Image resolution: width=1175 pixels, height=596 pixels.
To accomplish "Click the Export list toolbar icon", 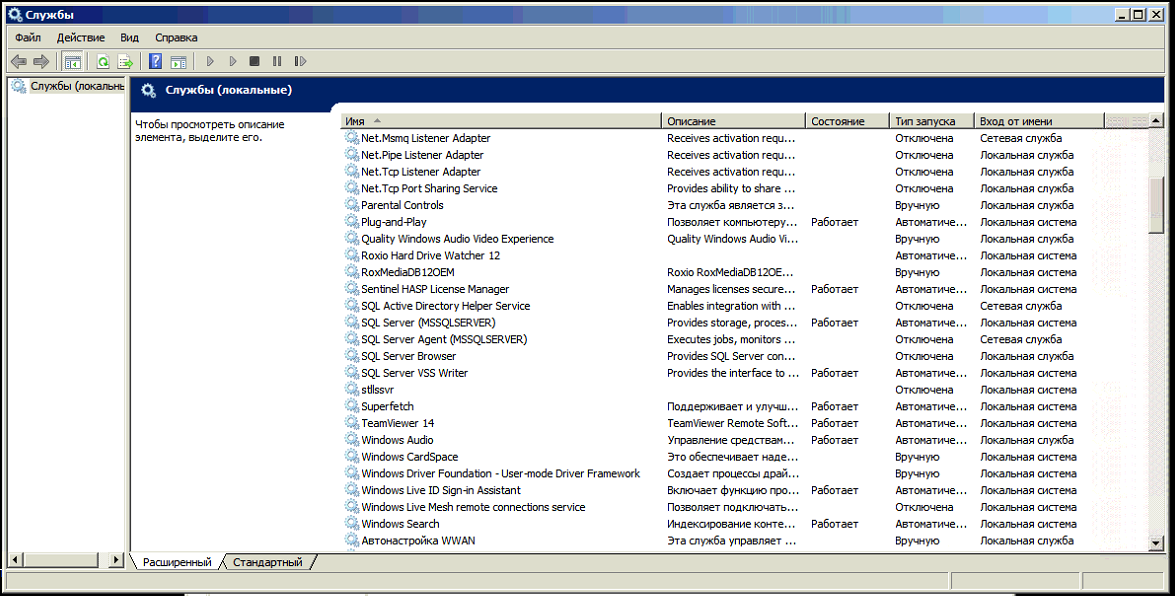I will (125, 62).
